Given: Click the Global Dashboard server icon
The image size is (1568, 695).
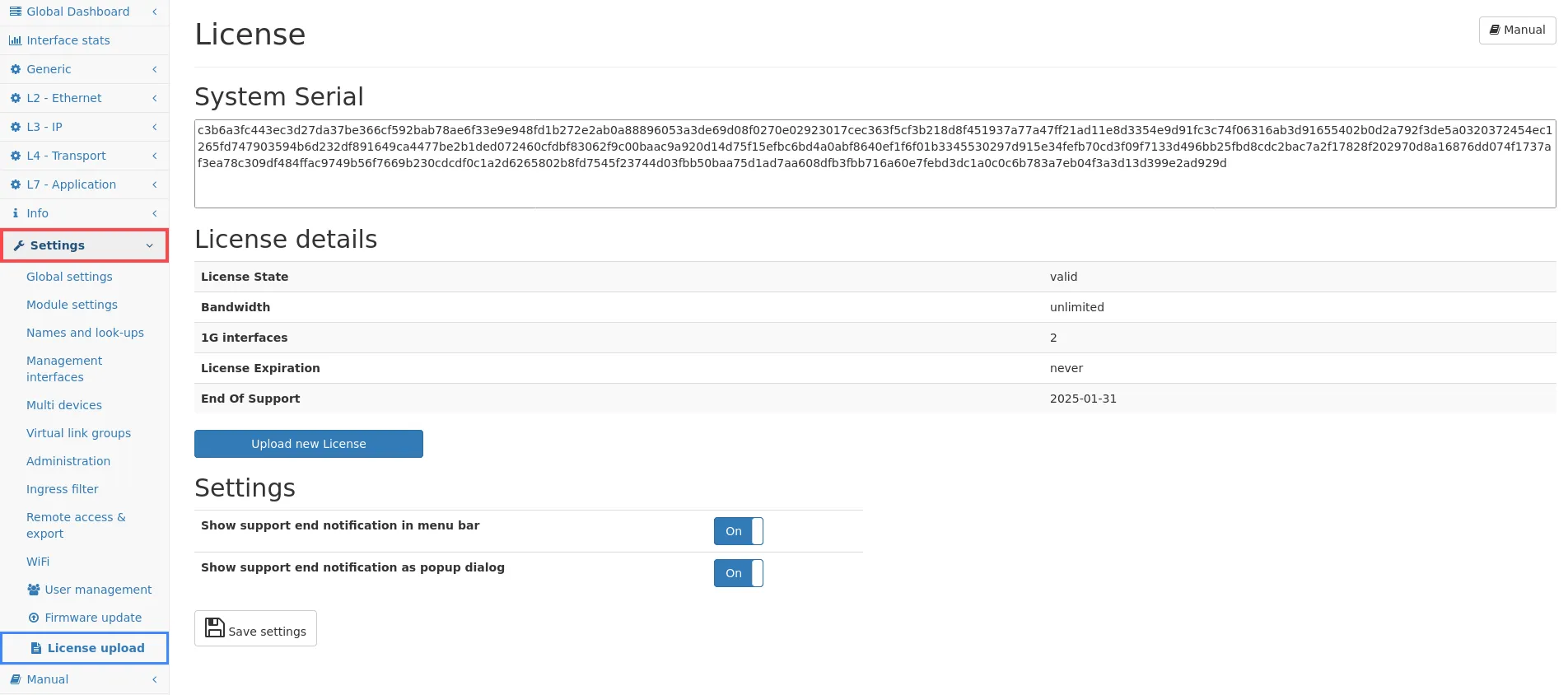Looking at the screenshot, I should [x=15, y=12].
